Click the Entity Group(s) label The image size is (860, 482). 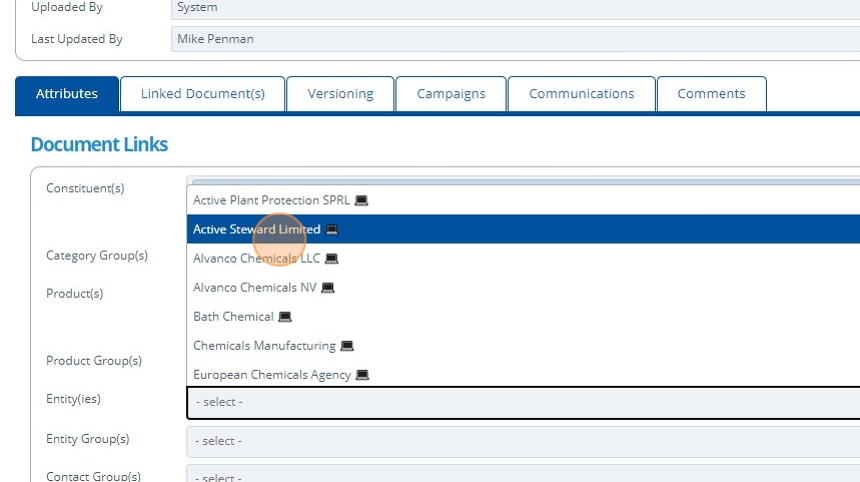click(x=88, y=439)
